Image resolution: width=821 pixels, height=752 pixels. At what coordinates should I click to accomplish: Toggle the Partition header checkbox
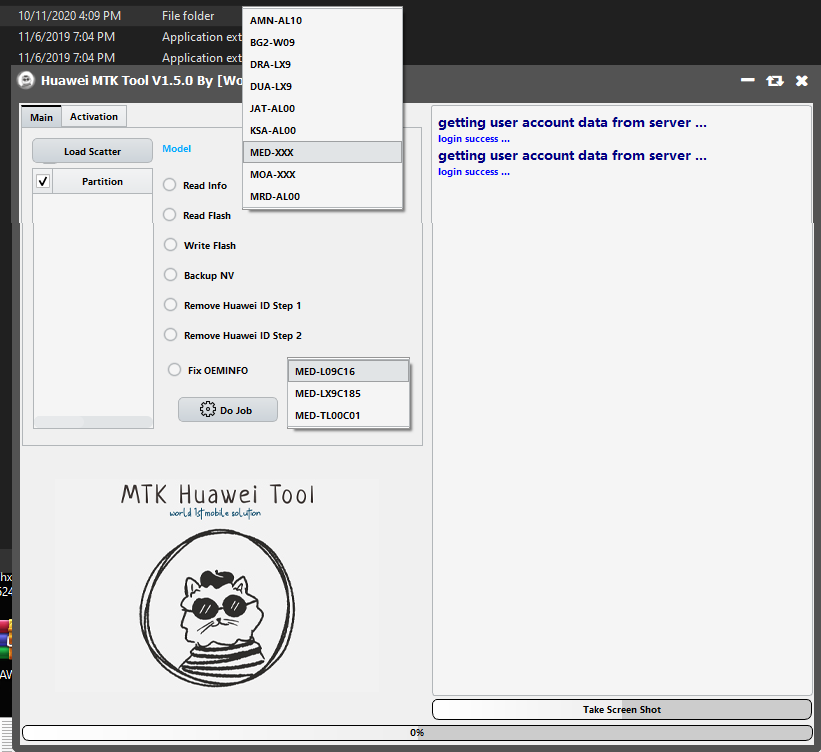point(43,181)
